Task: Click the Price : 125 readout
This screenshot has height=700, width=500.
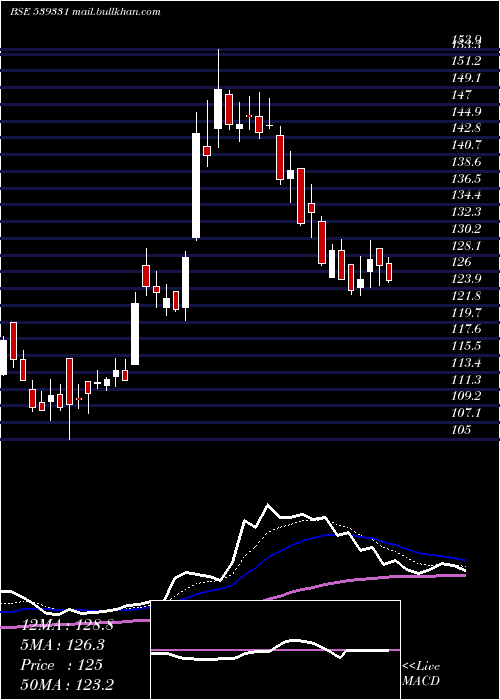Action: click(62, 665)
